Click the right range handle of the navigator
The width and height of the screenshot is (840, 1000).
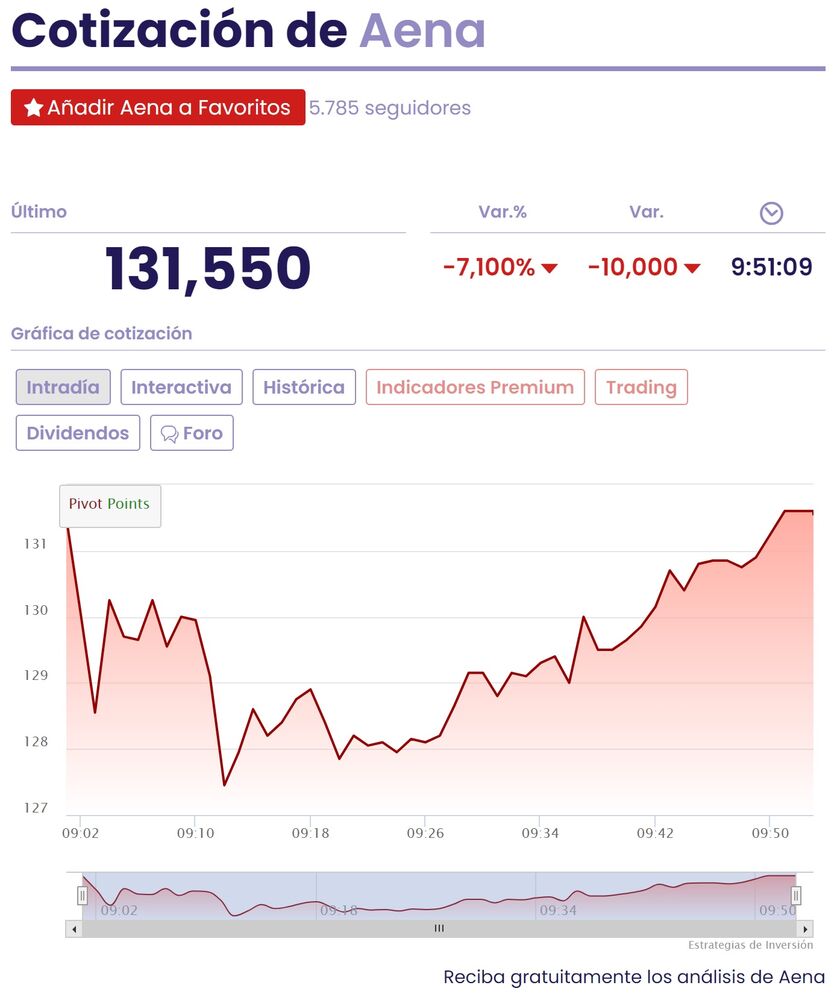796,895
